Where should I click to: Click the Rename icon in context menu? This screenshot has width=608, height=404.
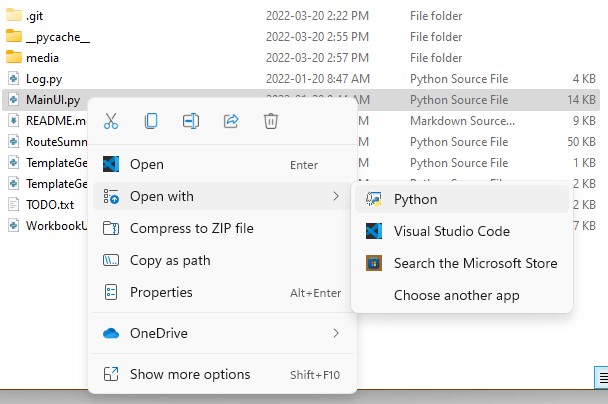[x=191, y=121]
